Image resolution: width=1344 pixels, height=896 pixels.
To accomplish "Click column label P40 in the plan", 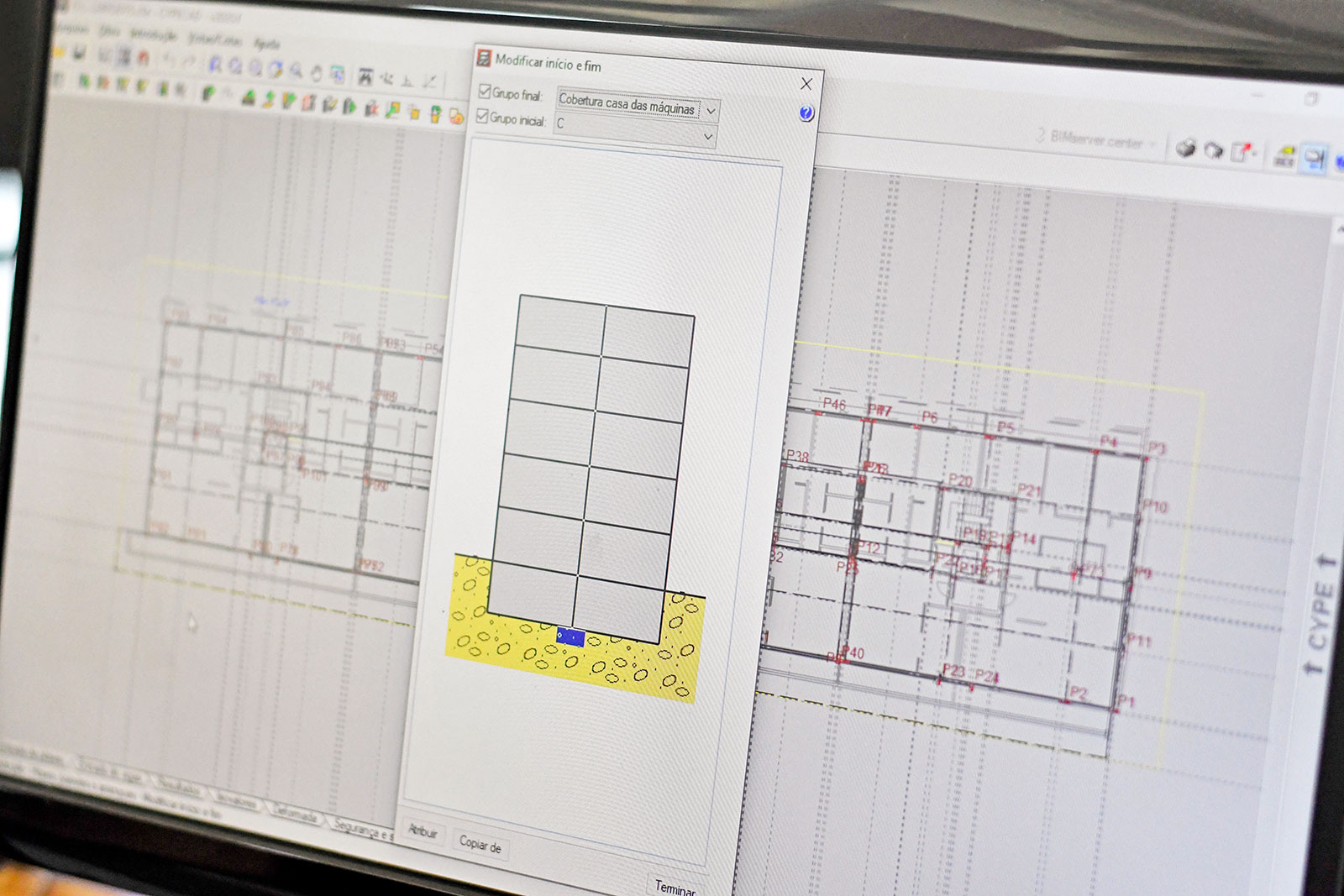I will pos(852,652).
